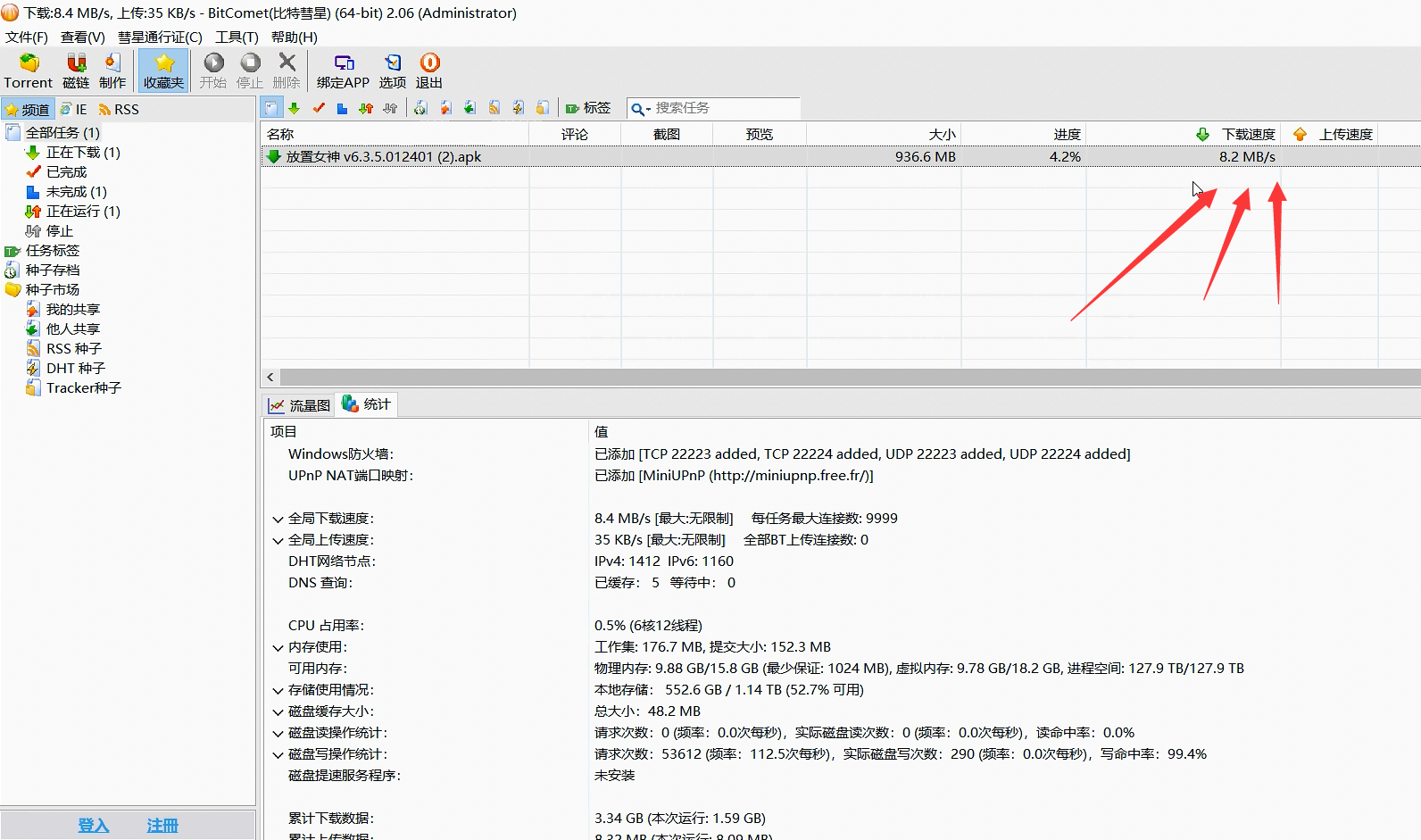Select 未完成 (1) tree item
Viewport: 1421px width, 840px height.
[x=77, y=192]
